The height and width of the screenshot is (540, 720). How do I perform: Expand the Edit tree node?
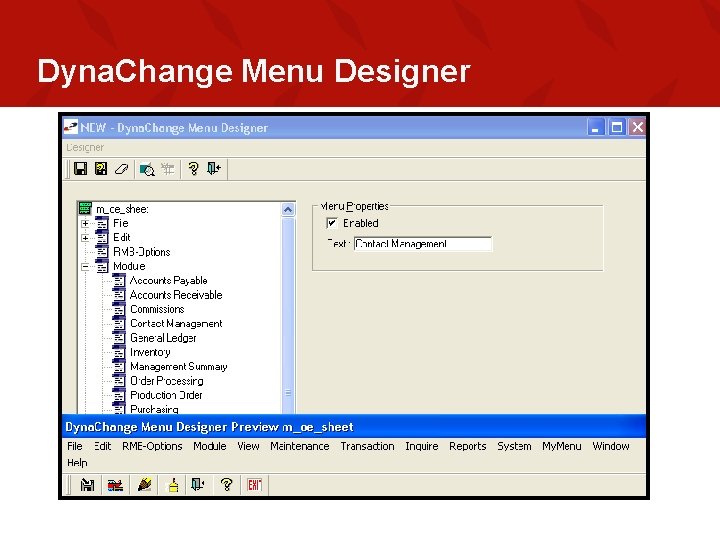[x=85, y=238]
